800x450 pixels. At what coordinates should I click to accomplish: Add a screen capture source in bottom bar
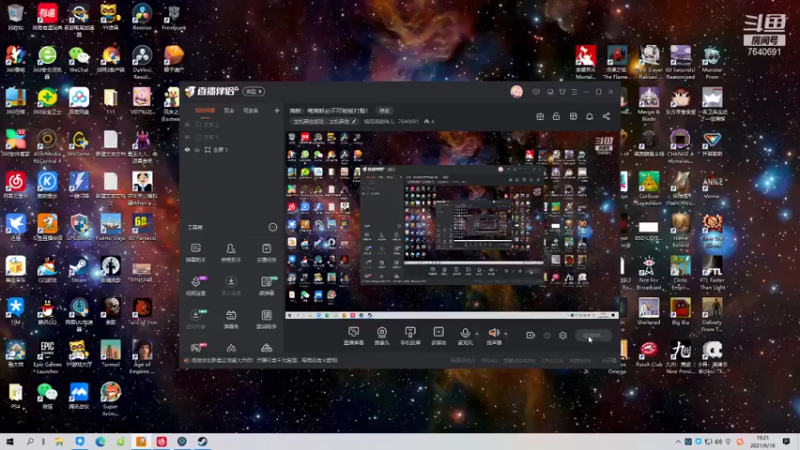point(353,336)
